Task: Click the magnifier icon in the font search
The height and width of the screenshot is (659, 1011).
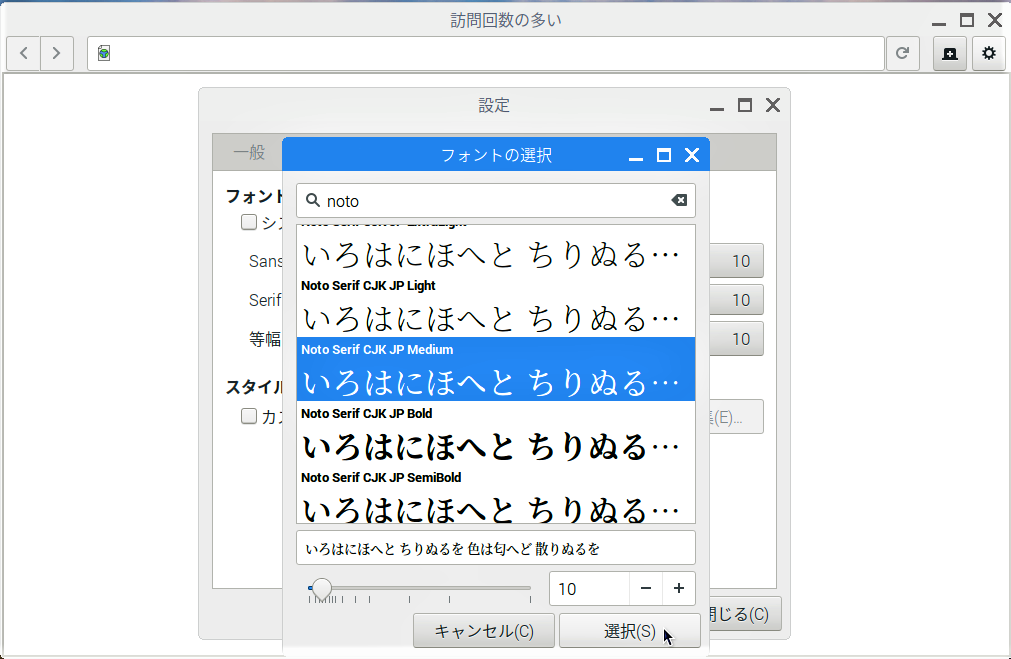Action: (312, 200)
